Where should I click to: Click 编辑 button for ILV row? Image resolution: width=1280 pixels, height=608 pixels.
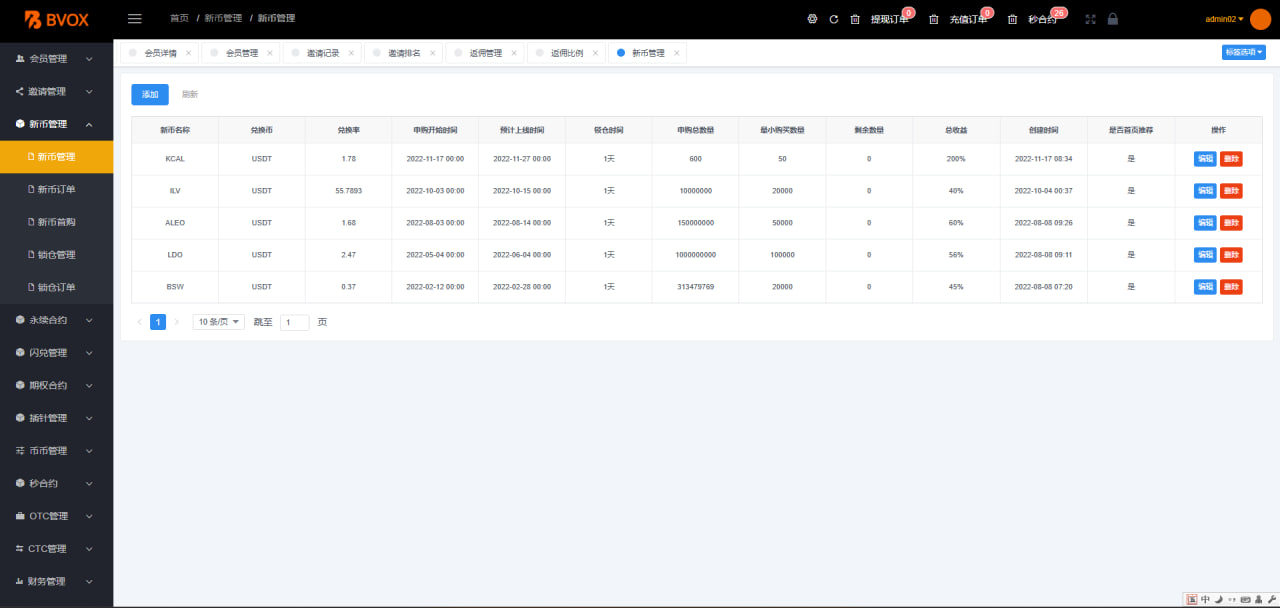1205,190
